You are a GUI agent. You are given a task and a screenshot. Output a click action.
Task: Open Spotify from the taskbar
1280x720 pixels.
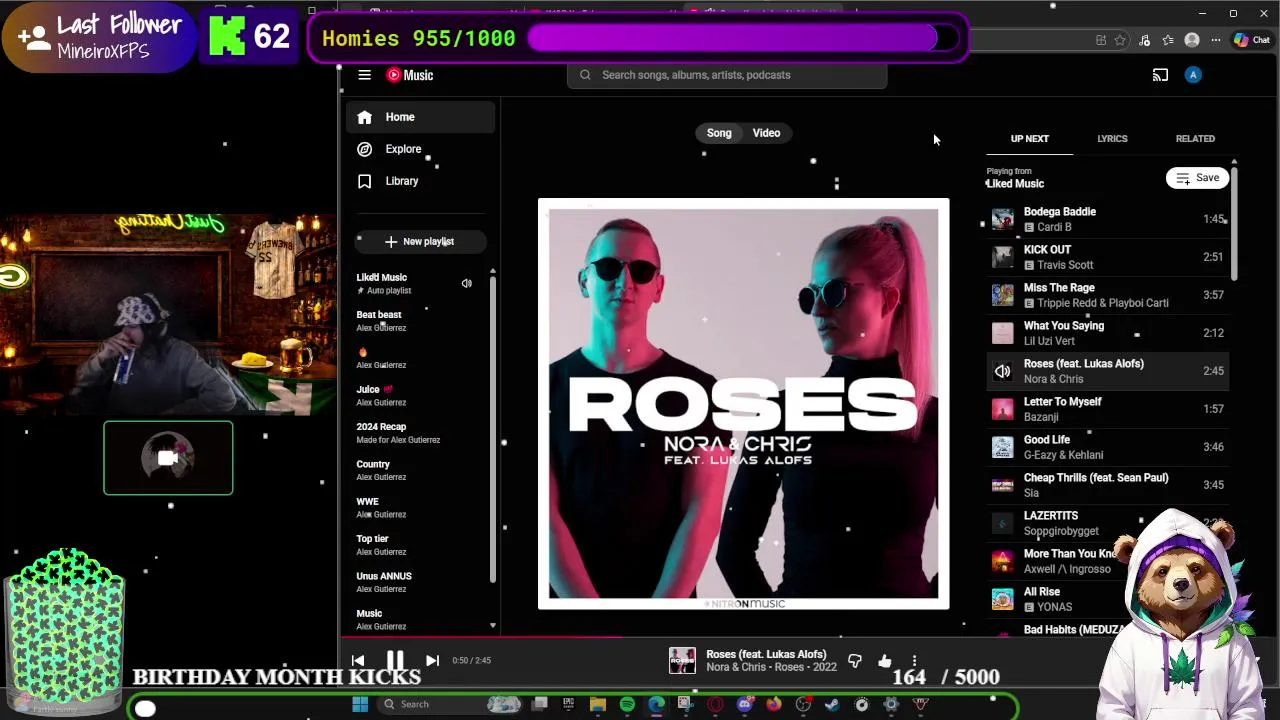click(627, 704)
